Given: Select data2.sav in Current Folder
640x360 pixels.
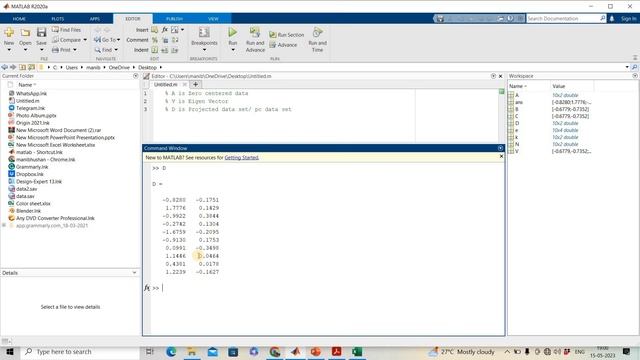Looking at the screenshot, I should [26, 189].
